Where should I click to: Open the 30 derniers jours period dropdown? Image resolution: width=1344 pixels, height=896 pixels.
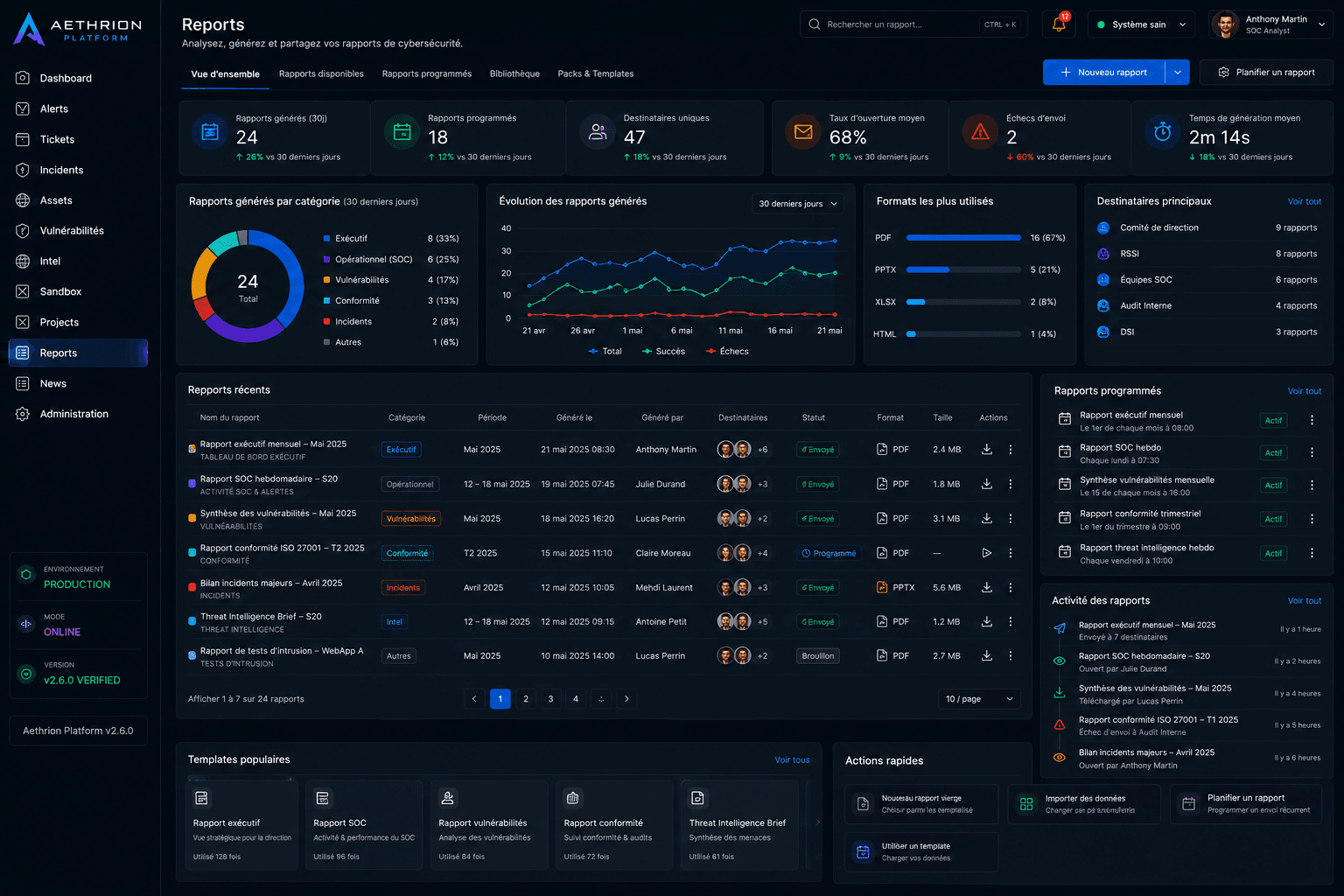click(x=798, y=204)
